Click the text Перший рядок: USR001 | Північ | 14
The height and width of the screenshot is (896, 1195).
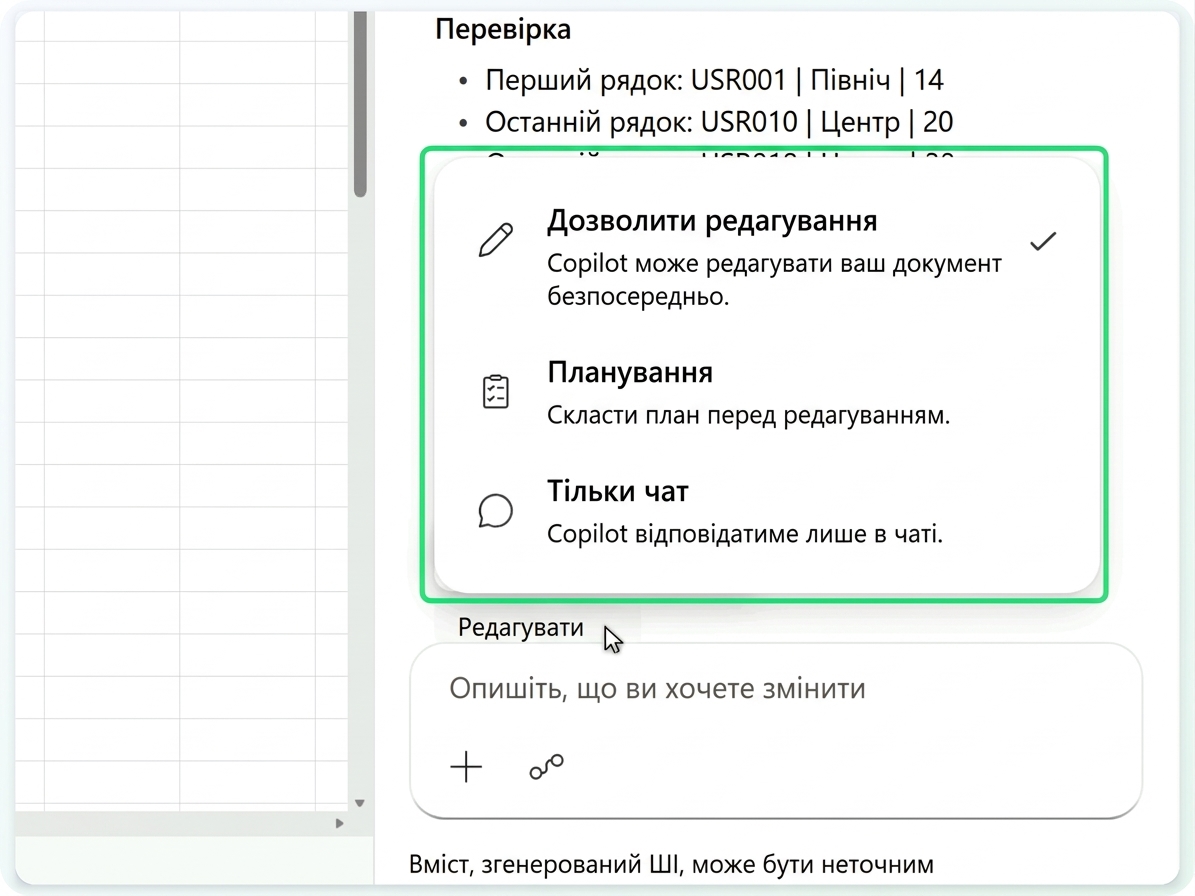(x=714, y=80)
